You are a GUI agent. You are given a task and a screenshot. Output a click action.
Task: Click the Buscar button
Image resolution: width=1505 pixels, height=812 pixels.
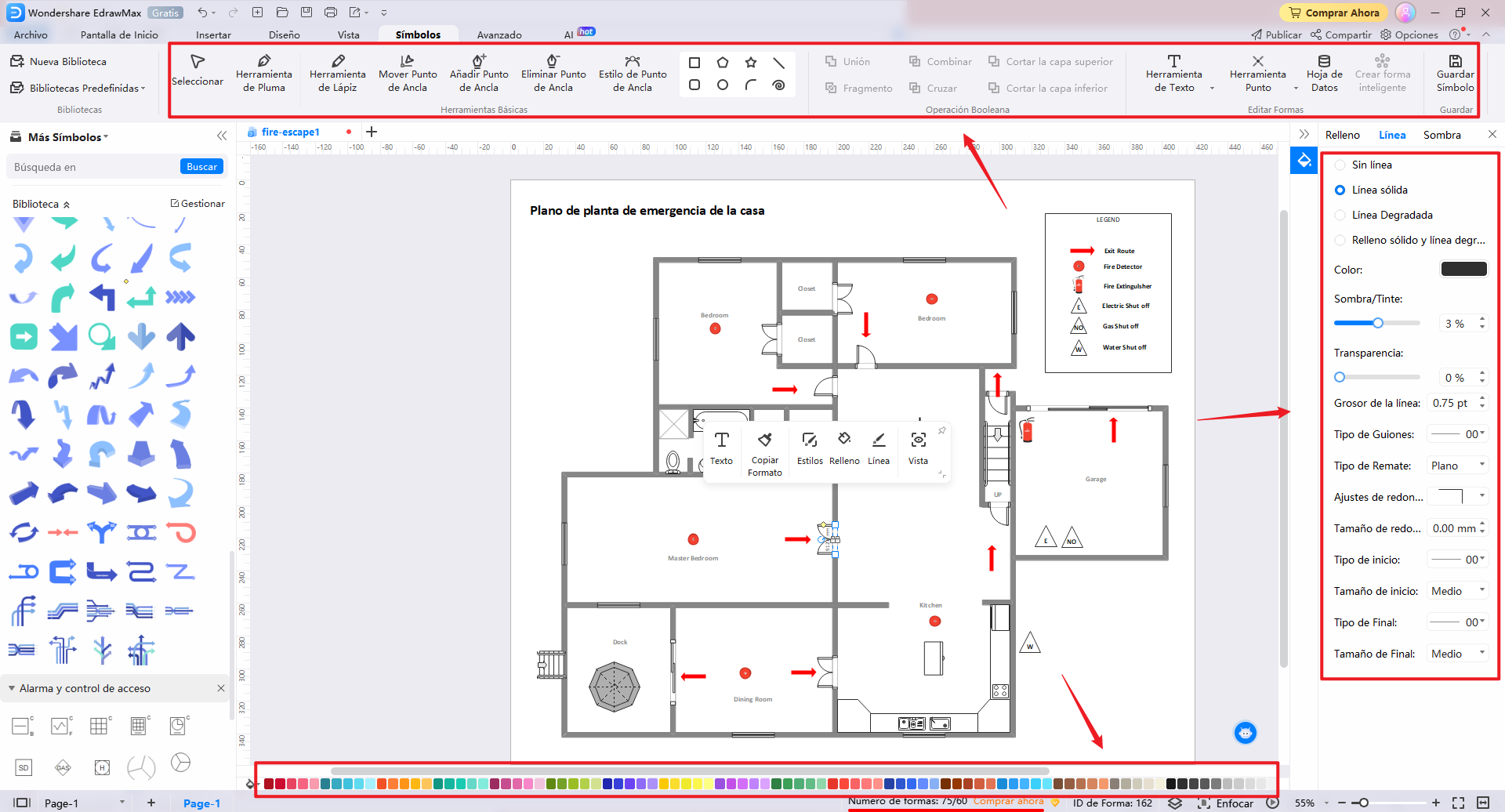point(201,167)
